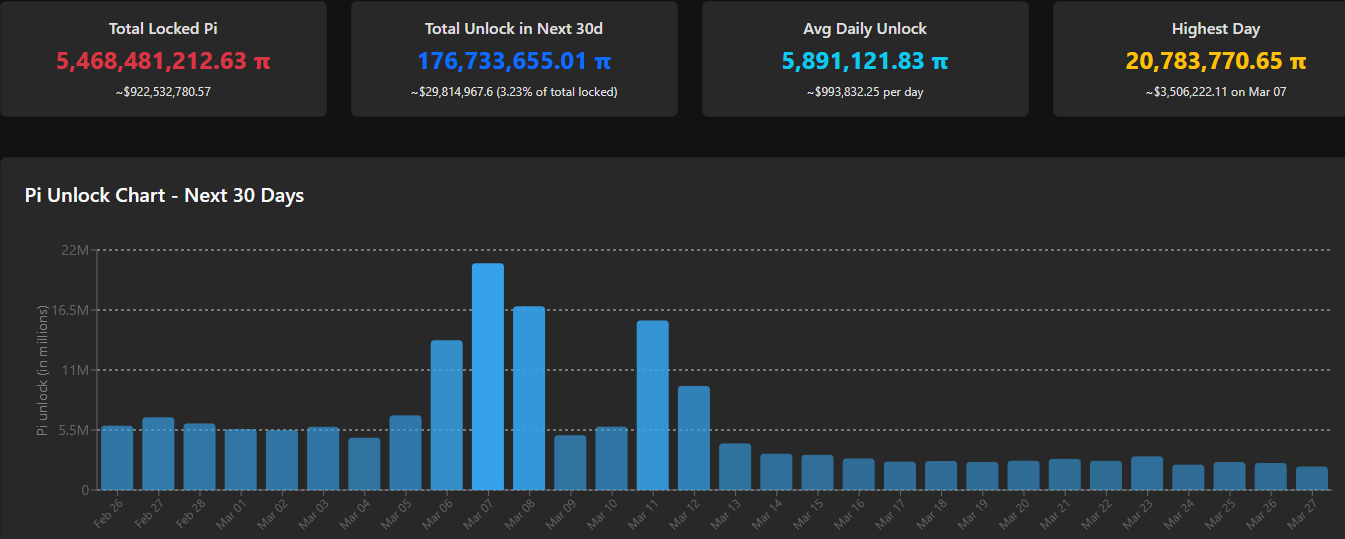Select the Feb 26 bar
This screenshot has width=1345, height=539.
click(117, 458)
